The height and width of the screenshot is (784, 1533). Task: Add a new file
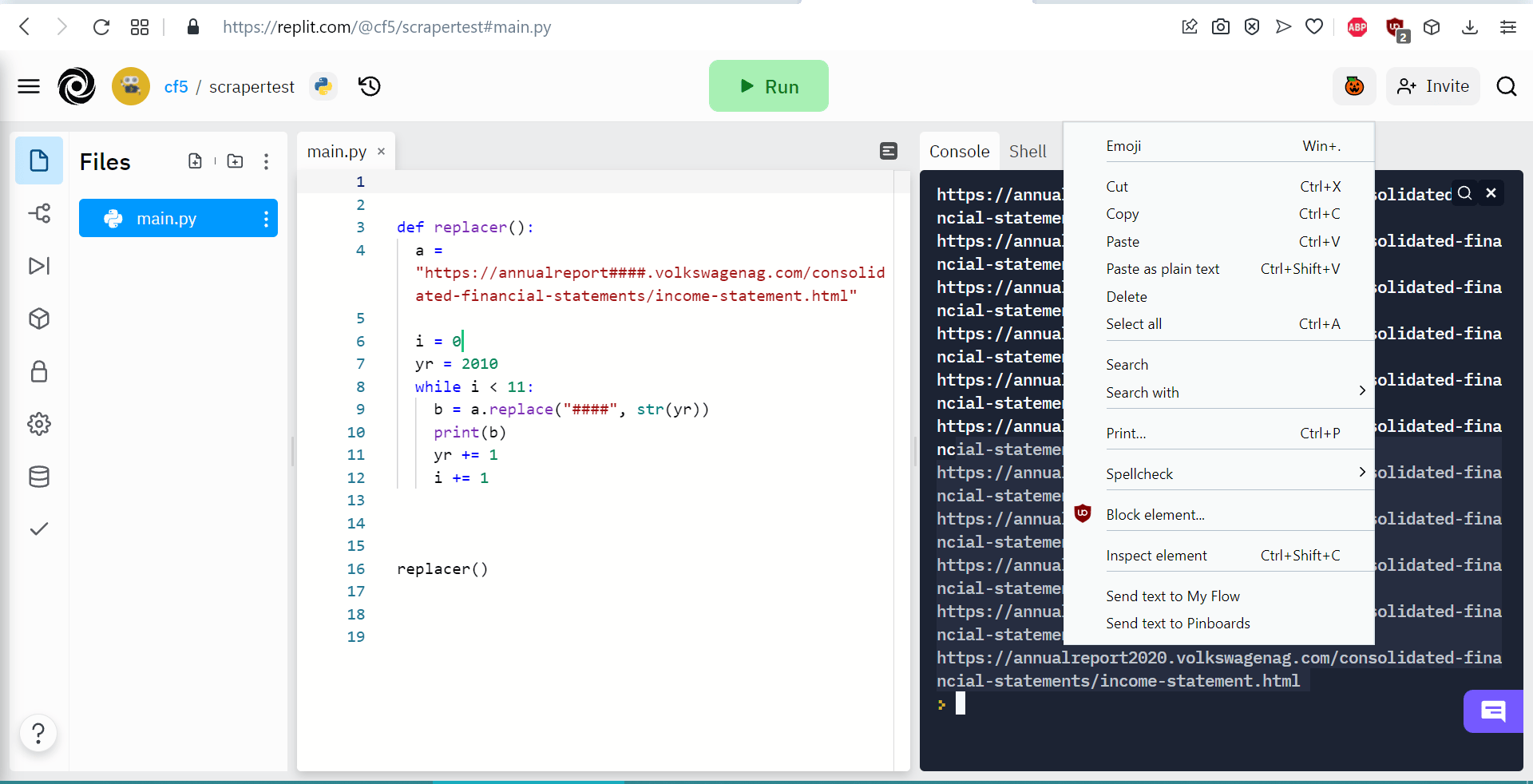(x=195, y=161)
